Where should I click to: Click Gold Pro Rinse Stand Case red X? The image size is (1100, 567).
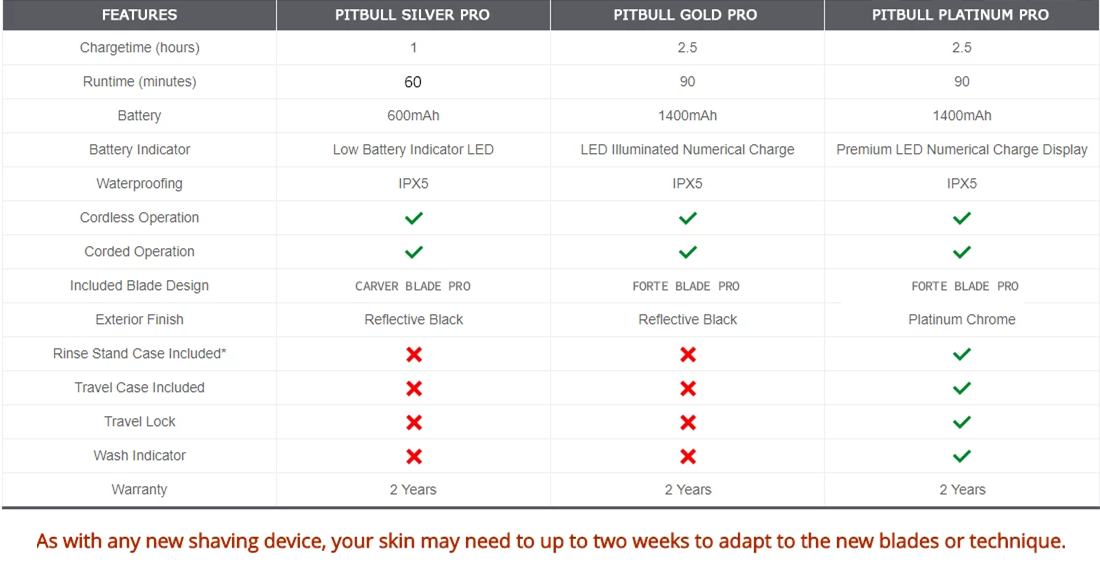tap(688, 354)
